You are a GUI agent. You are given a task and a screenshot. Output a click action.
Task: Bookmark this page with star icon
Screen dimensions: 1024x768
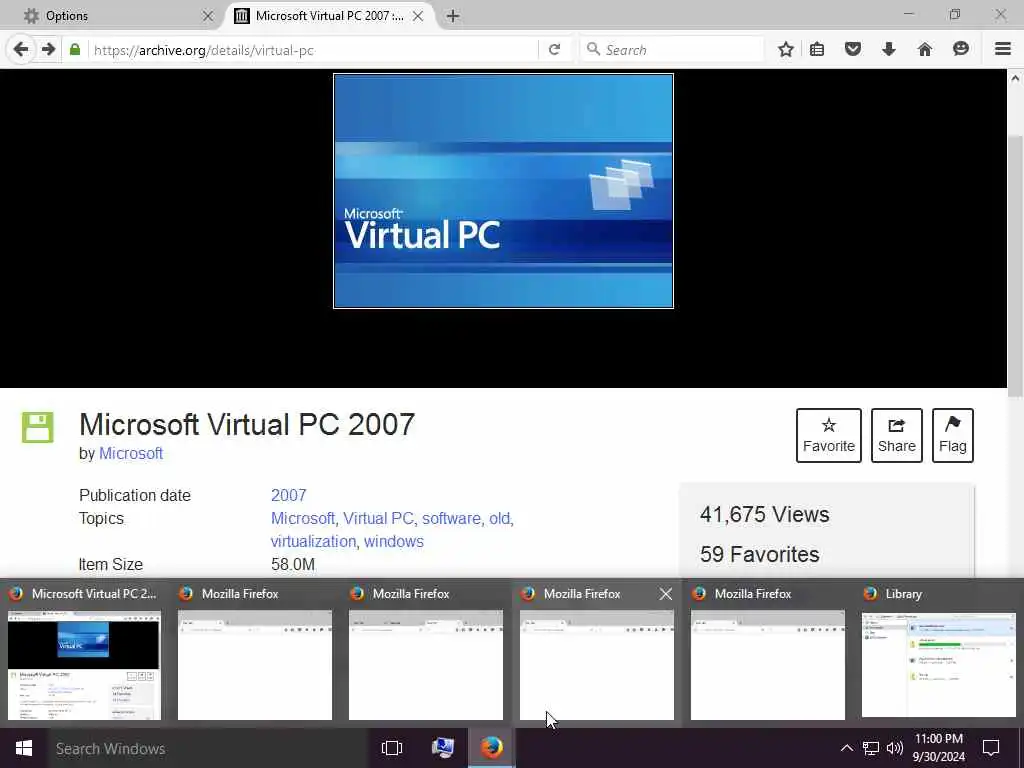pyautogui.click(x=786, y=50)
